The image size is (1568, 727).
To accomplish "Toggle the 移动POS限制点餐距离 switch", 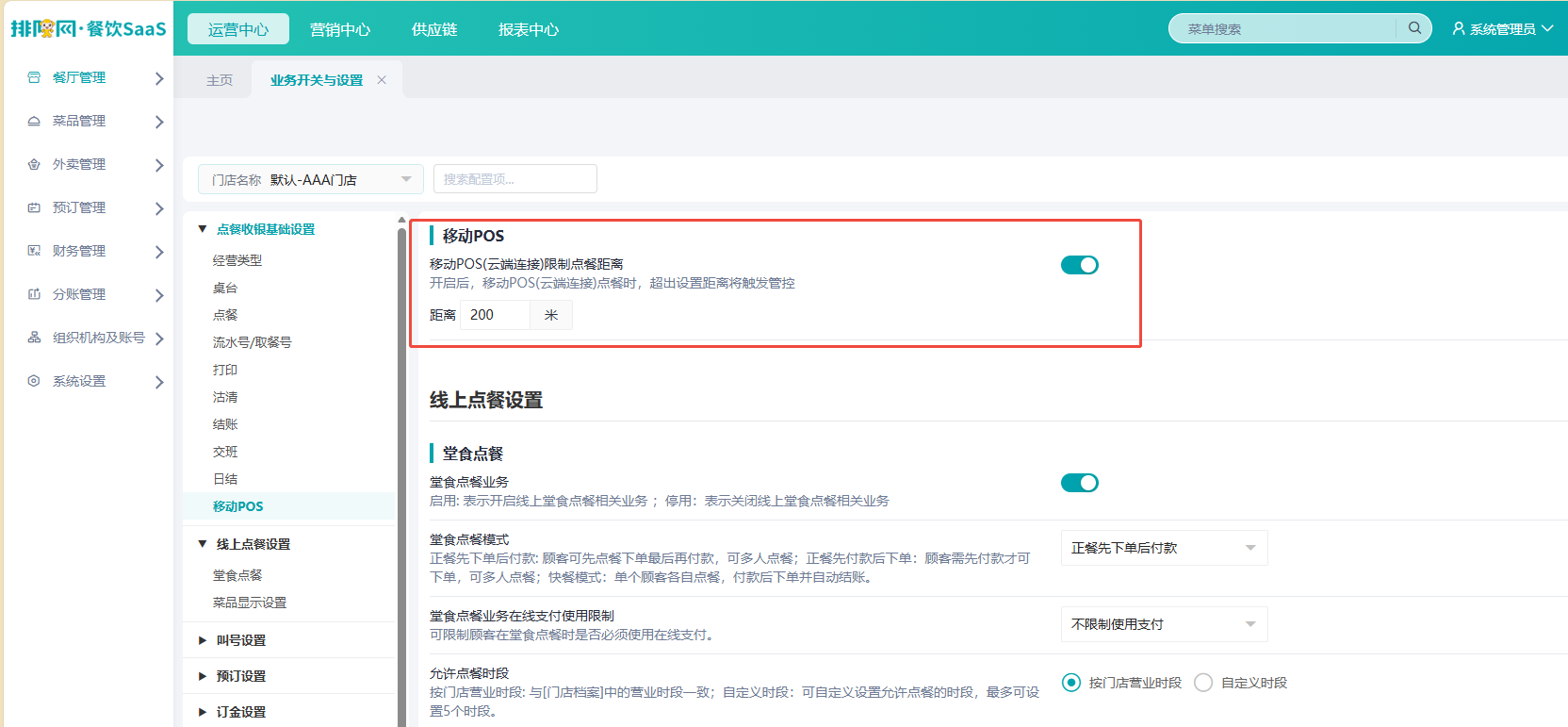I will (1080, 265).
